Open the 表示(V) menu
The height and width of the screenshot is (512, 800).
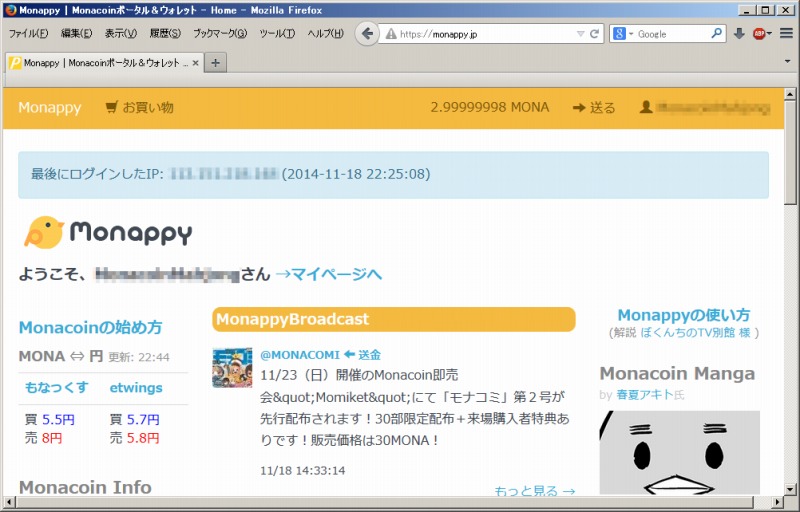[121, 34]
